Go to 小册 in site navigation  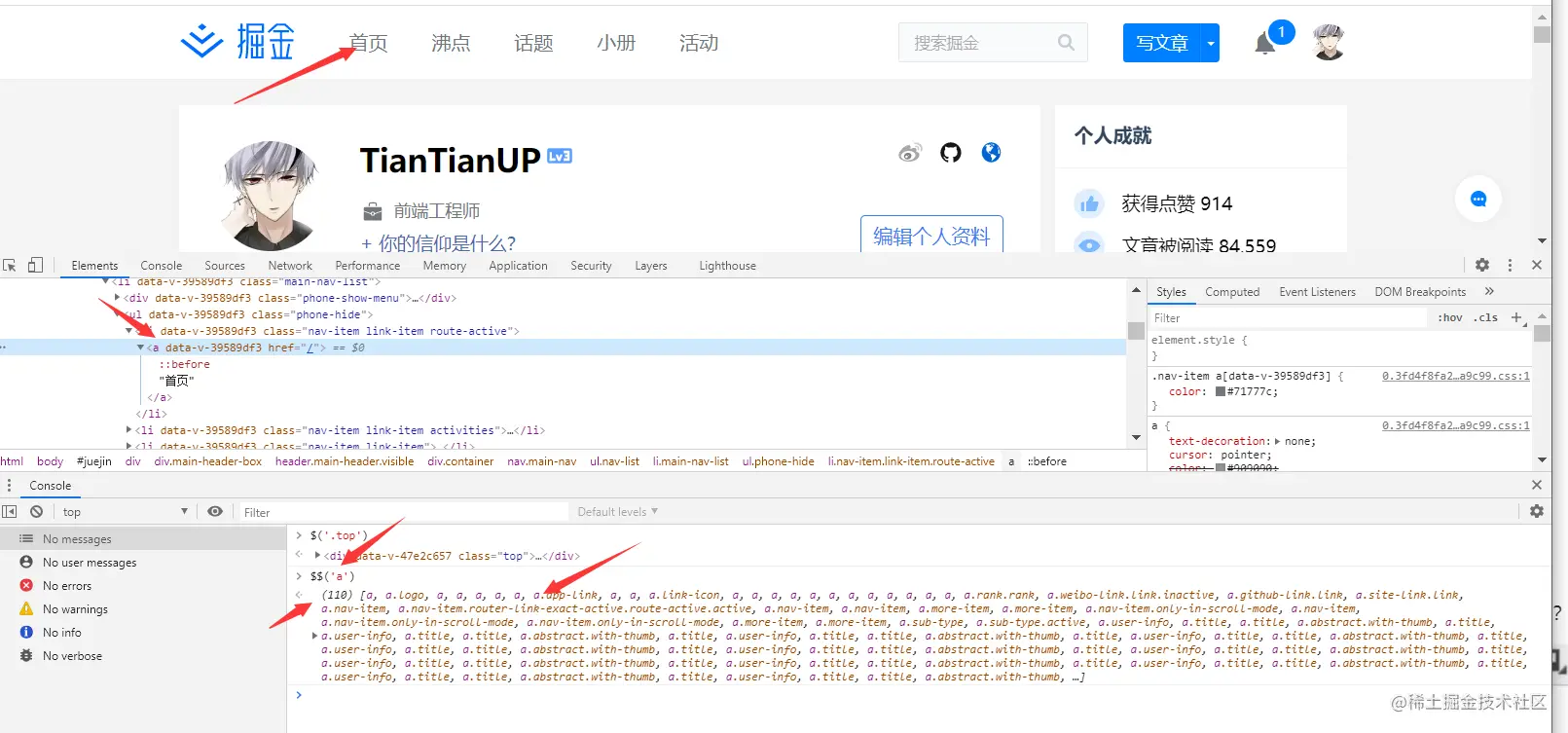point(616,43)
